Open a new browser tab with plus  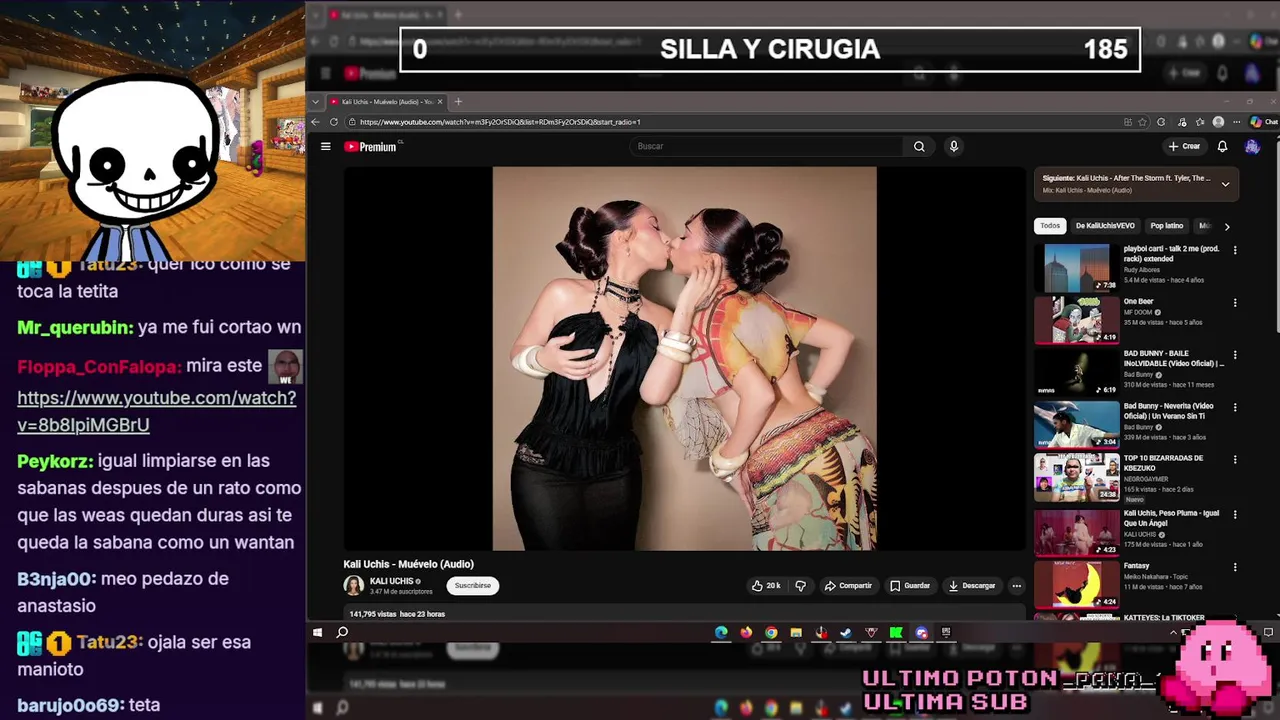458,102
